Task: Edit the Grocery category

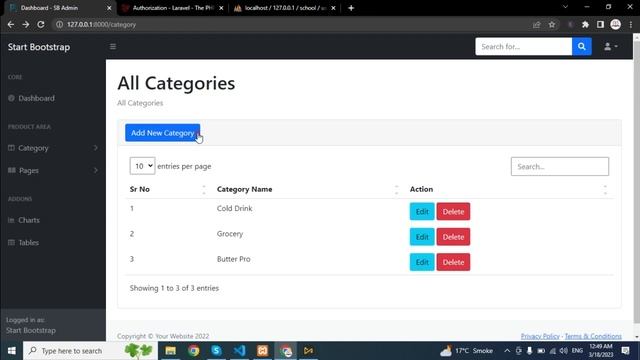Action: [x=422, y=237]
